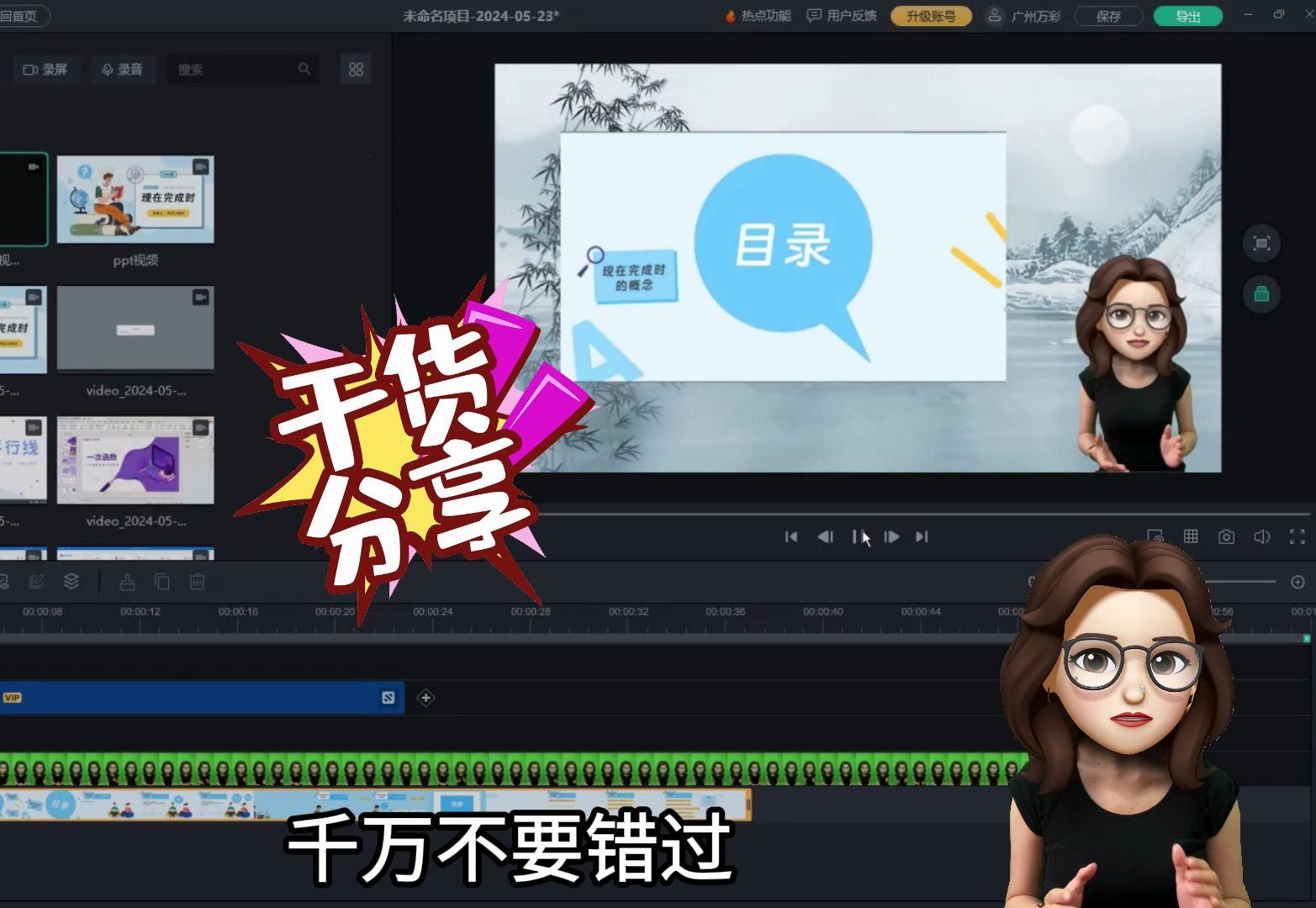Jump to end of the video
Image resolution: width=1316 pixels, height=908 pixels.
[922, 536]
